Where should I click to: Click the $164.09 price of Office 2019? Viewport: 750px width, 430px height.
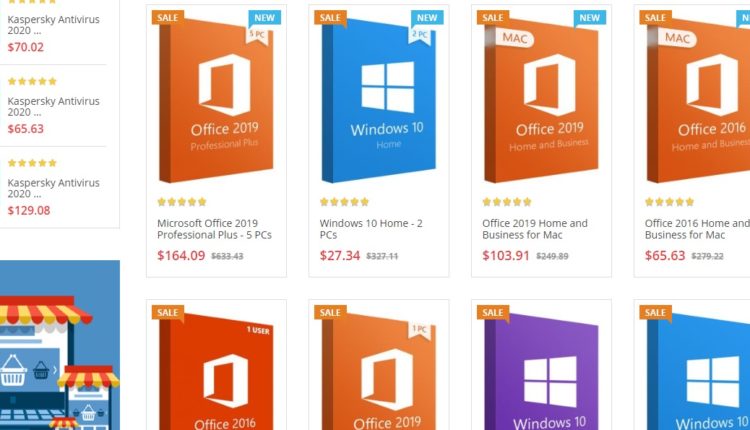pos(181,255)
